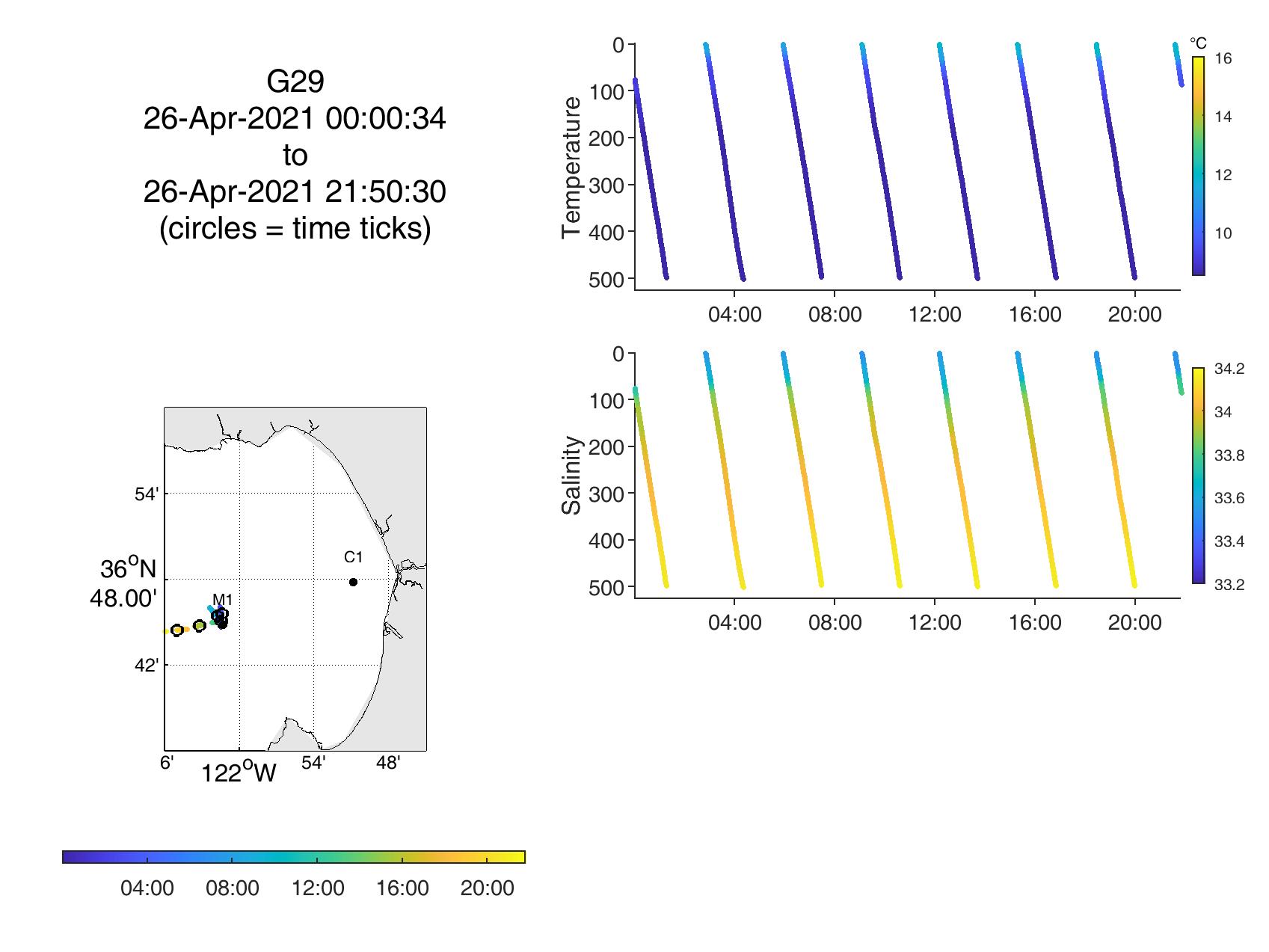
Task: Click the '33.8' tick on the salinity colorbar
Action: pyautogui.click(x=1229, y=455)
